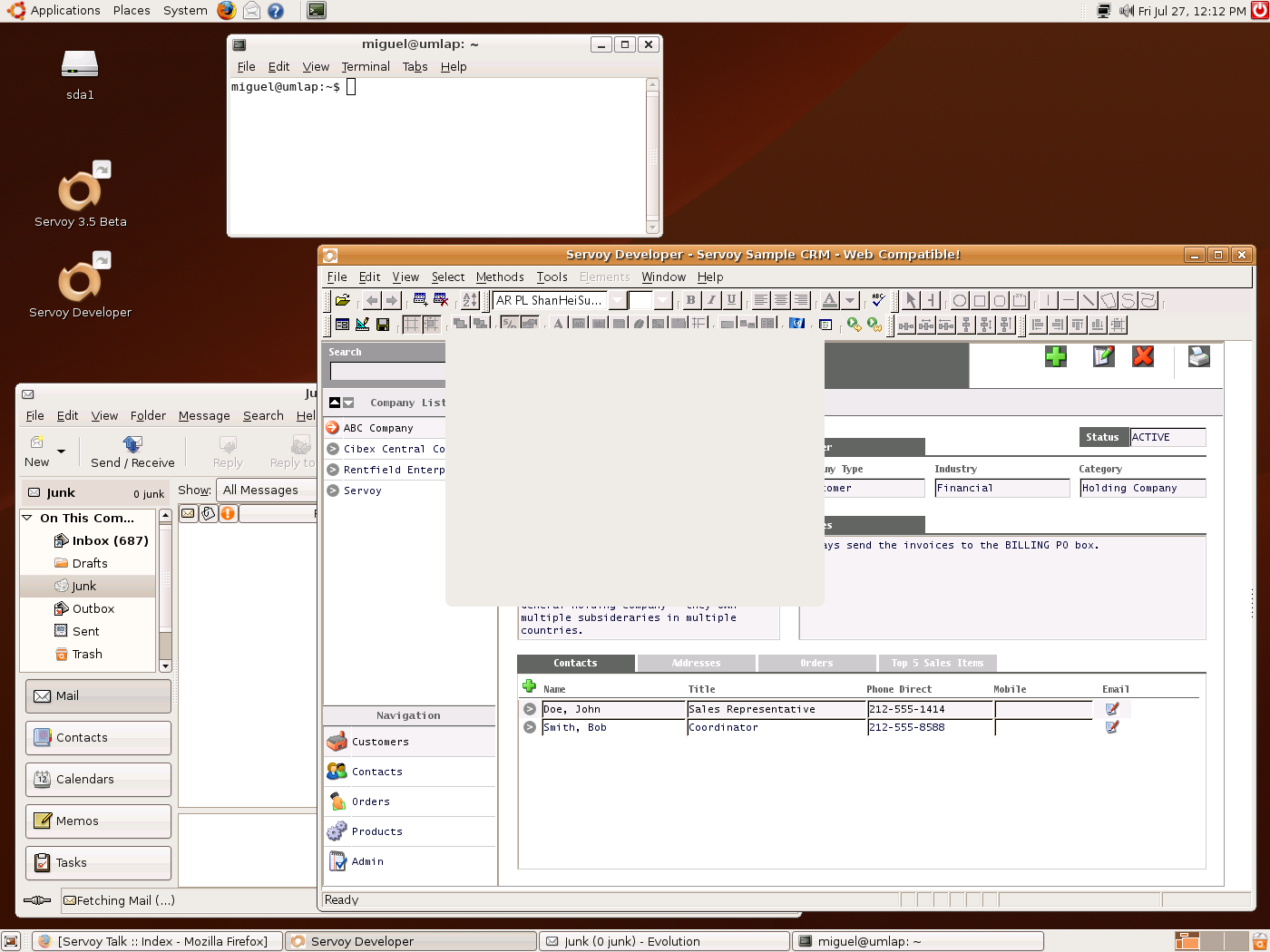Click the printer icon in CRM form

pos(1199,356)
